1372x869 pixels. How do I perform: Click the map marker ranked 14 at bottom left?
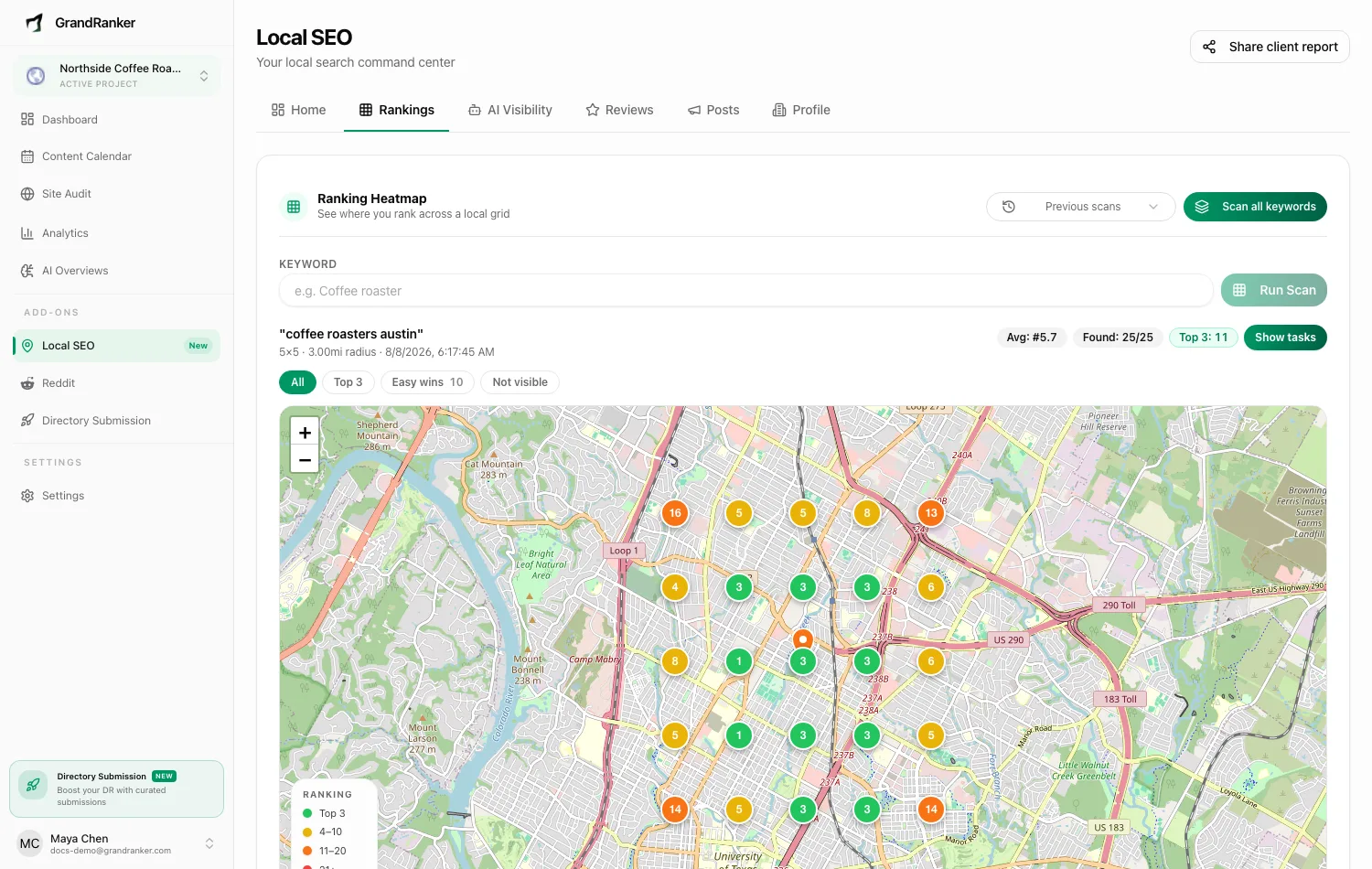click(675, 810)
